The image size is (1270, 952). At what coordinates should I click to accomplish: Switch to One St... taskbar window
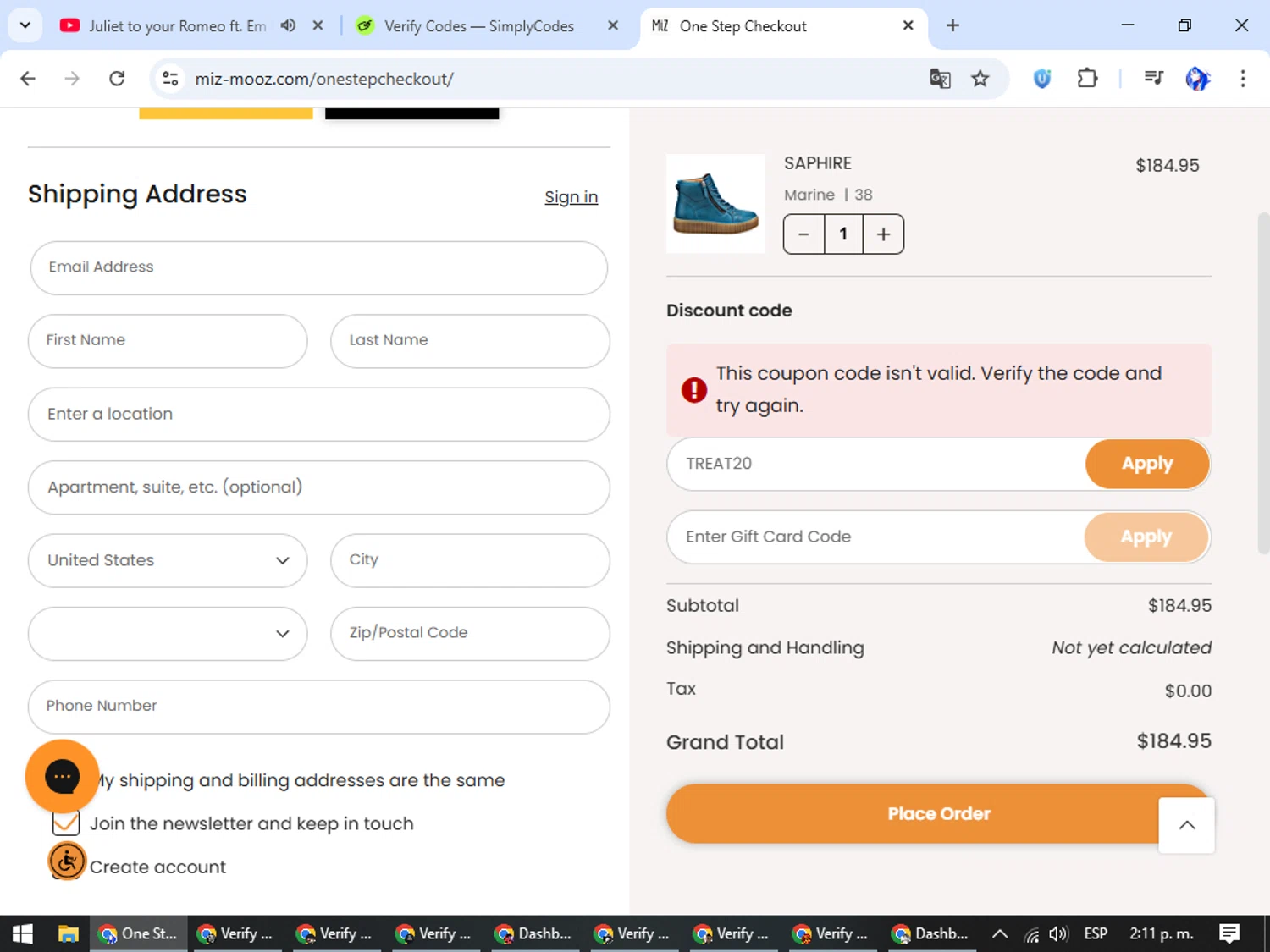click(x=139, y=933)
